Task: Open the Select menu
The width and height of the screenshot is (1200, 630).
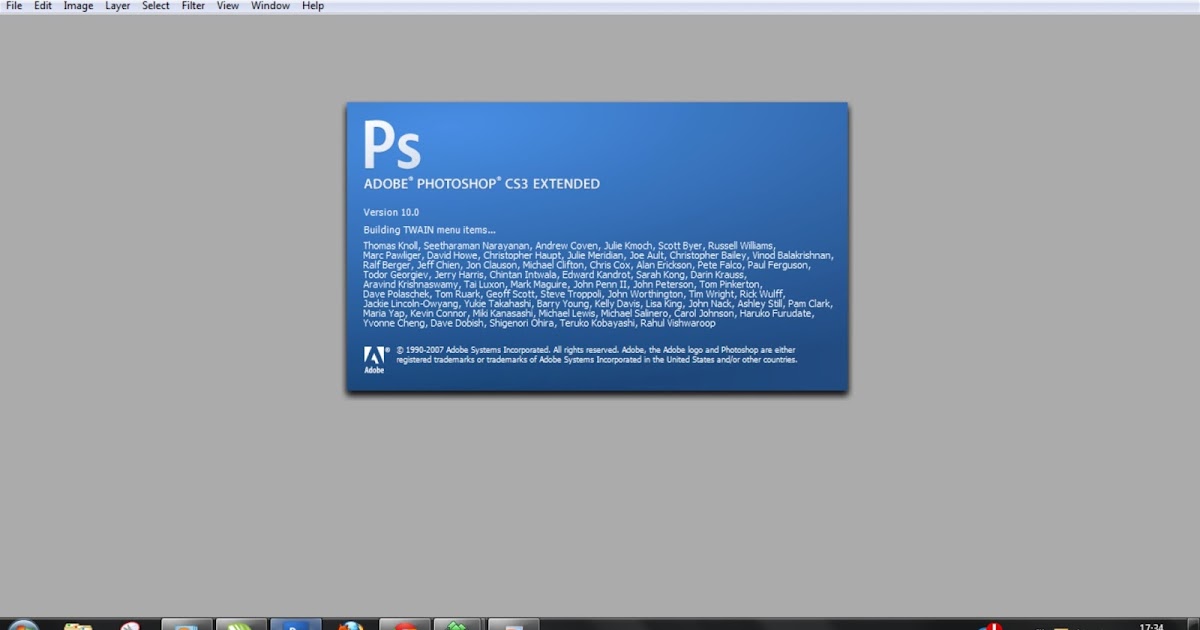Action: click(x=156, y=6)
